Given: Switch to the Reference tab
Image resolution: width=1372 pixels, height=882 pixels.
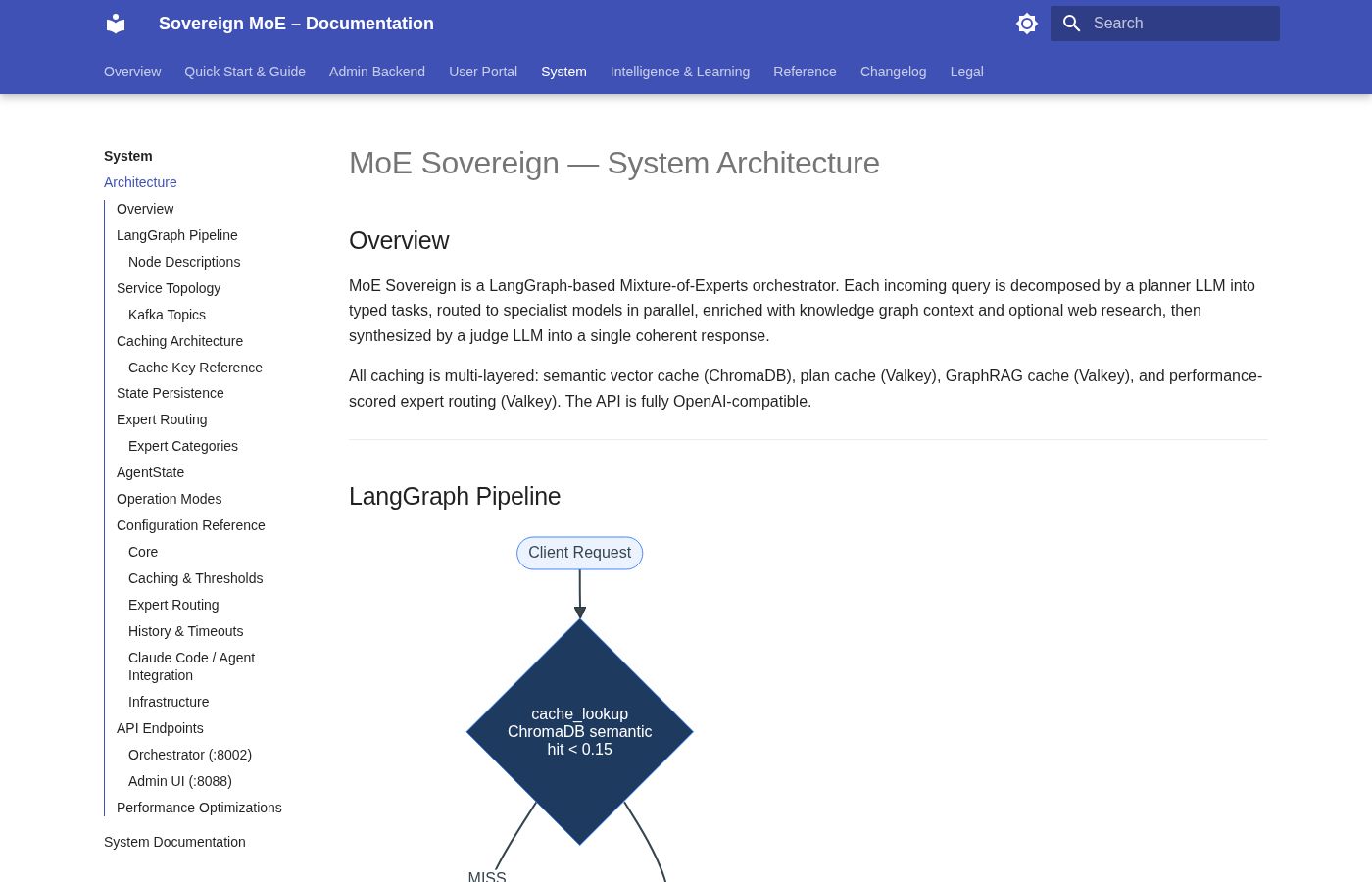Looking at the screenshot, I should (805, 72).
